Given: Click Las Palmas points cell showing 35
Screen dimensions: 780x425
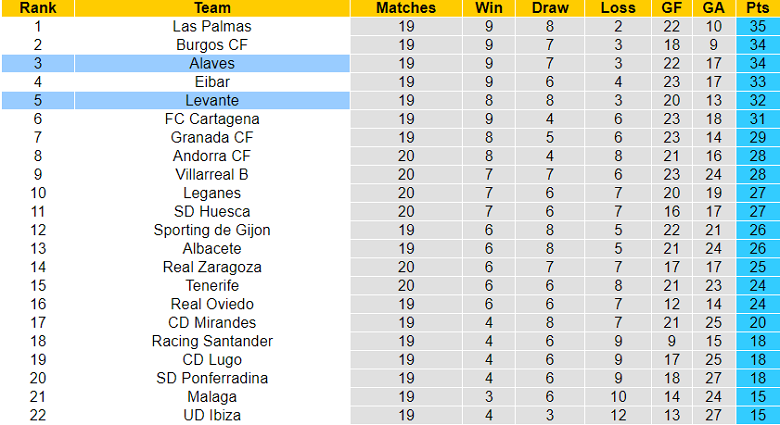Looking at the screenshot, I should pos(757,26).
